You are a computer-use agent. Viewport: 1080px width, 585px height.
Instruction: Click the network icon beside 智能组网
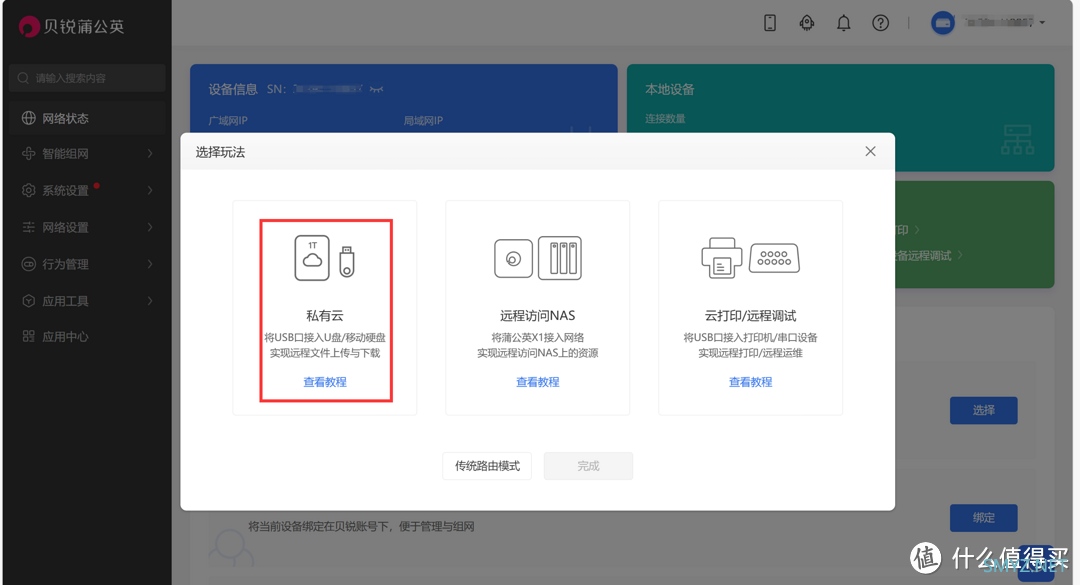pyautogui.click(x=28, y=154)
